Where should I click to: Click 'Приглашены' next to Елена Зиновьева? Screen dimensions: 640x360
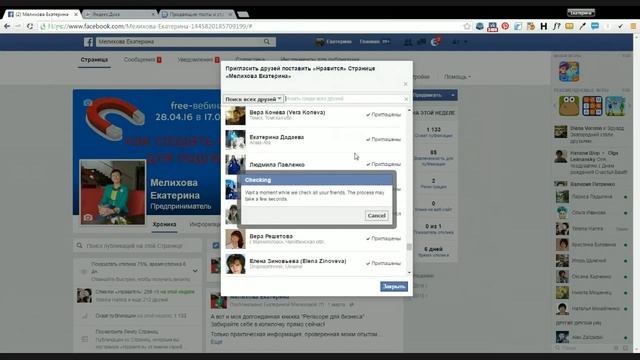point(383,264)
